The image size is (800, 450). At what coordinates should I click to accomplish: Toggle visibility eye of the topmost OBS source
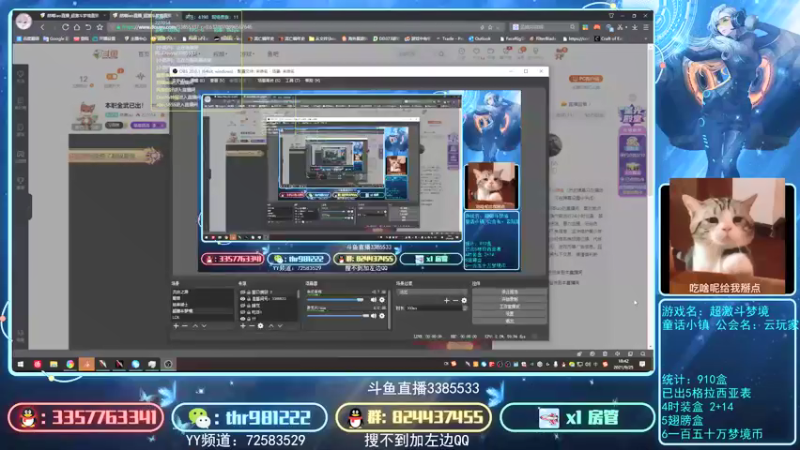pos(243,292)
